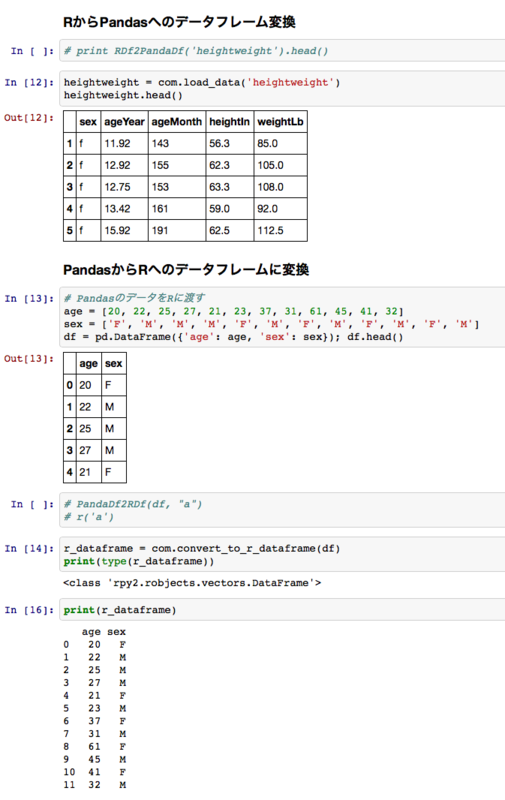Click printed output row 10 with age 41

[95, 772]
